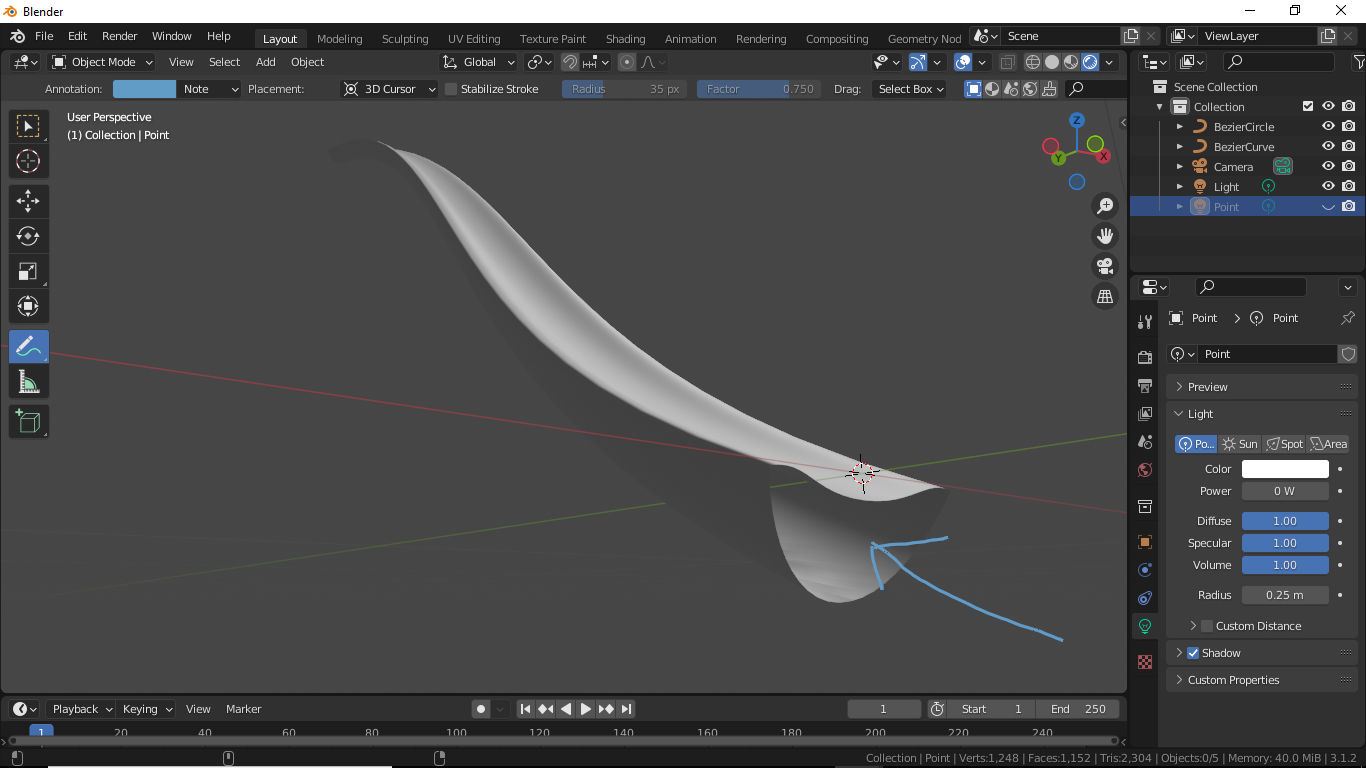
Task: Set light type to Spot
Action: pos(1284,444)
